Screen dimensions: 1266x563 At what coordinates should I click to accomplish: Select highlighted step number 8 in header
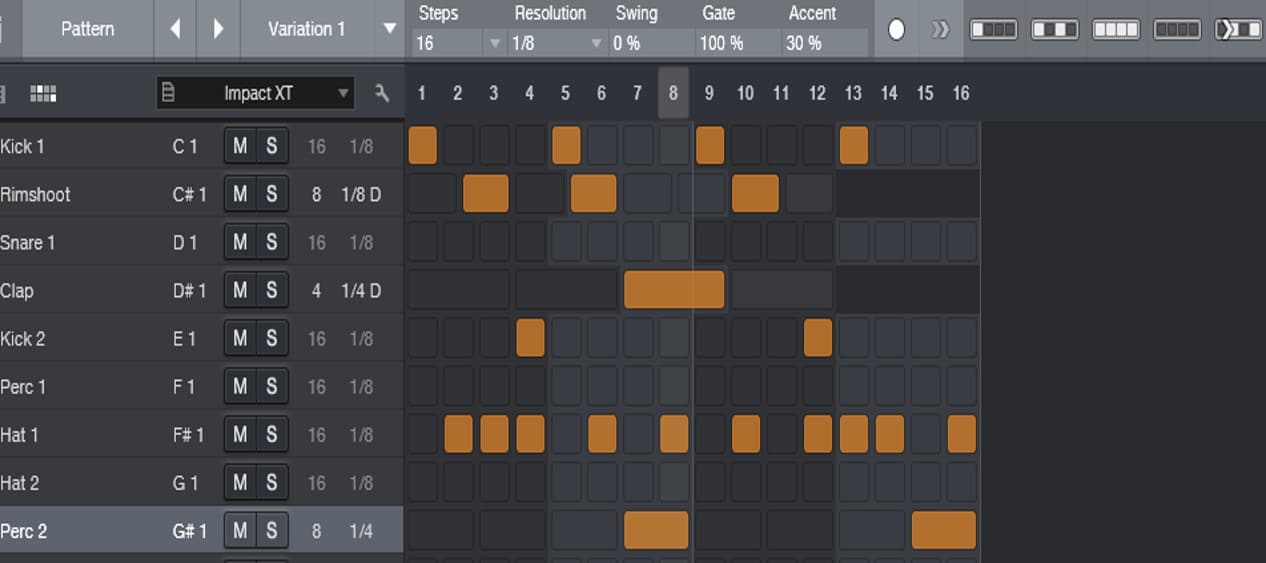coord(673,93)
